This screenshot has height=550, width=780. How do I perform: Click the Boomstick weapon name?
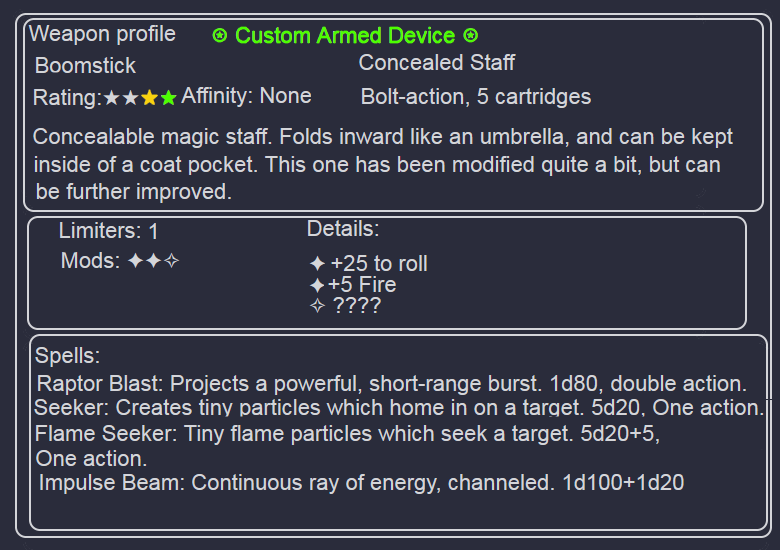click(85, 66)
